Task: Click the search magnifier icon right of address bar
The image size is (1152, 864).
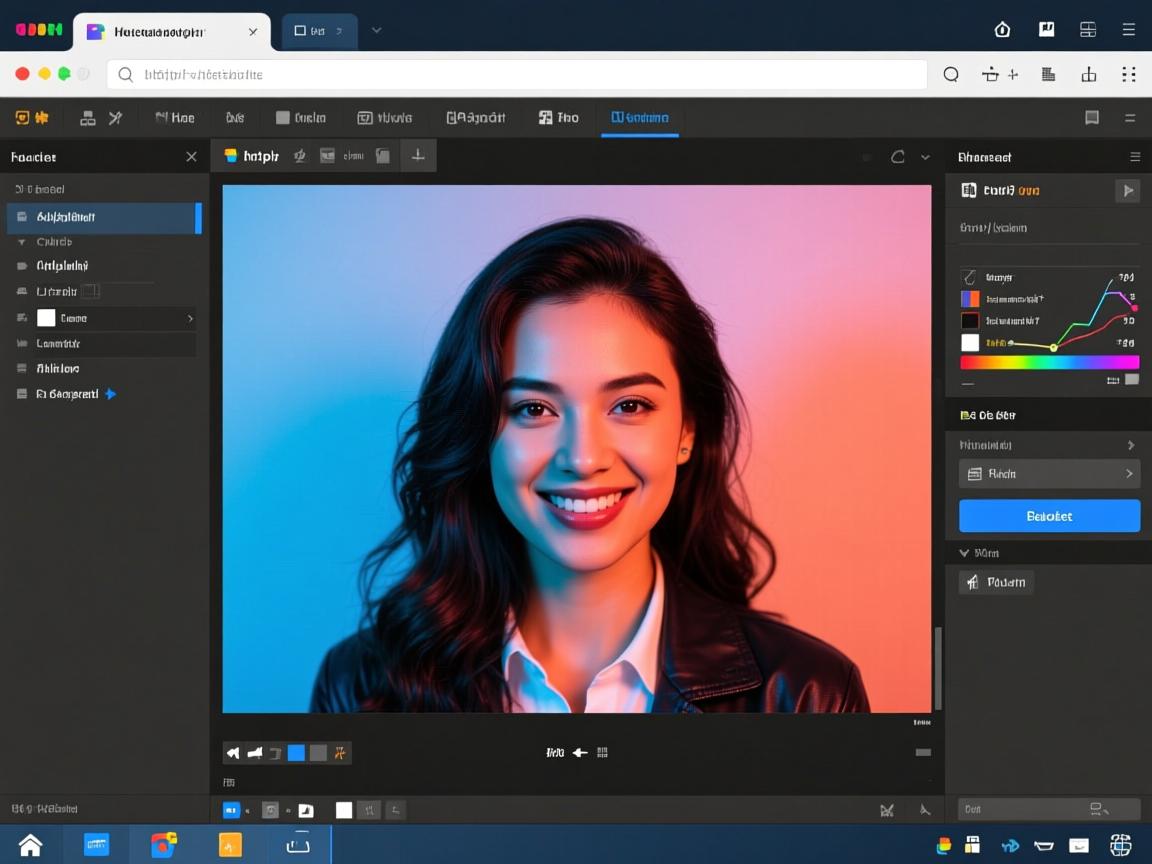Action: point(951,74)
